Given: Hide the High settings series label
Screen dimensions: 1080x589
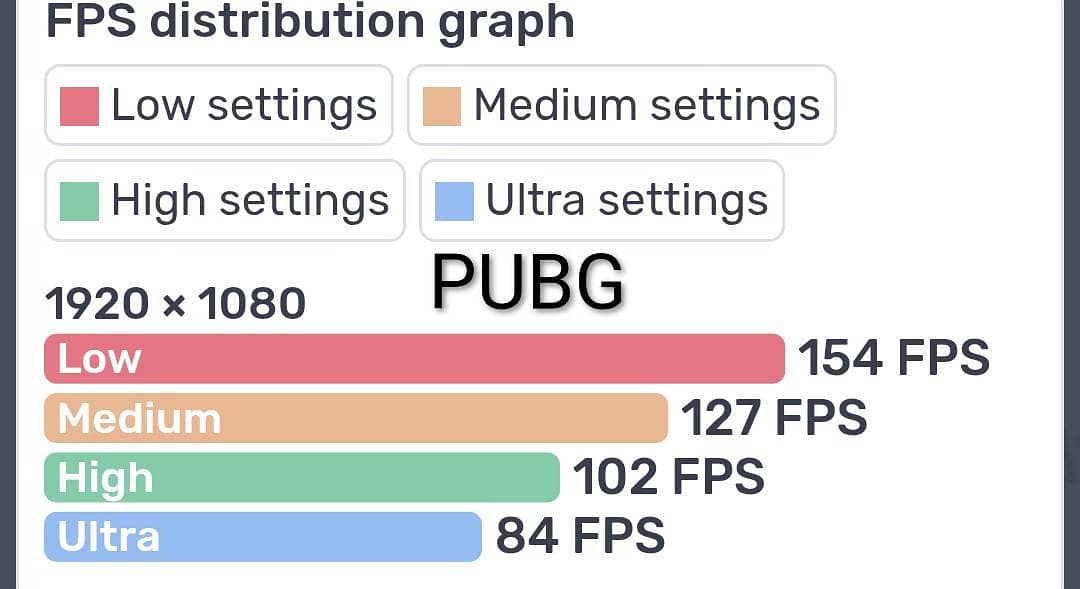Looking at the screenshot, I should (249, 201).
